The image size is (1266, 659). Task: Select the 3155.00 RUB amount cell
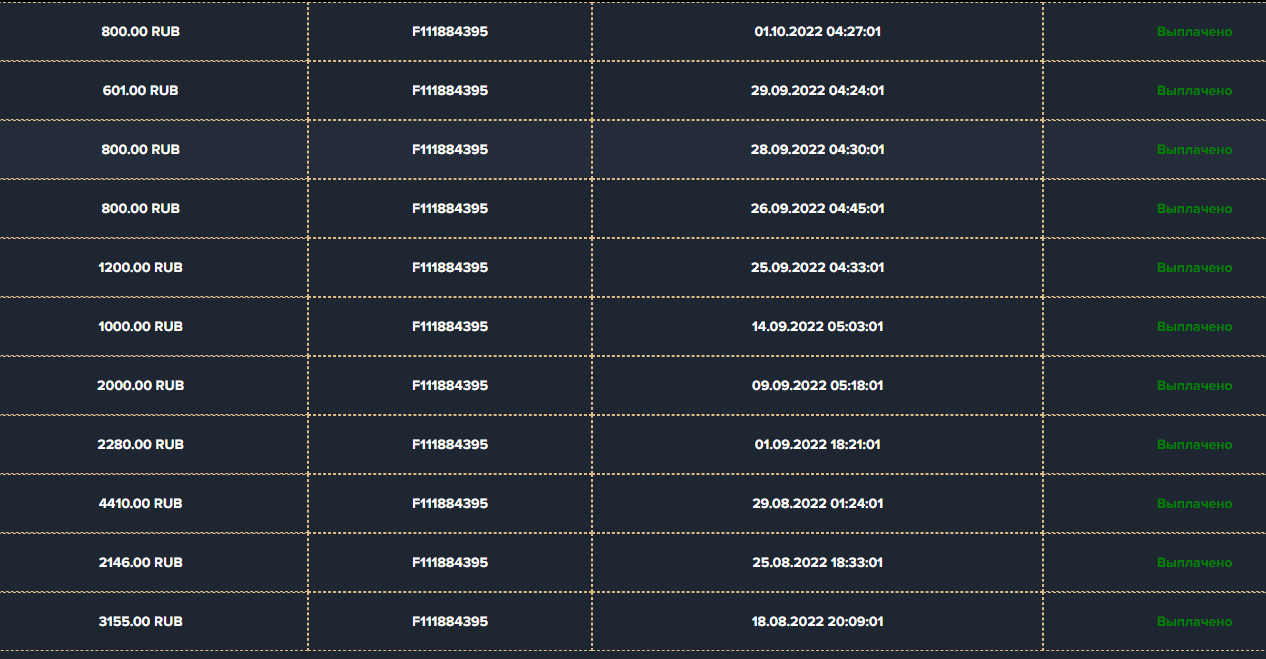[140, 621]
